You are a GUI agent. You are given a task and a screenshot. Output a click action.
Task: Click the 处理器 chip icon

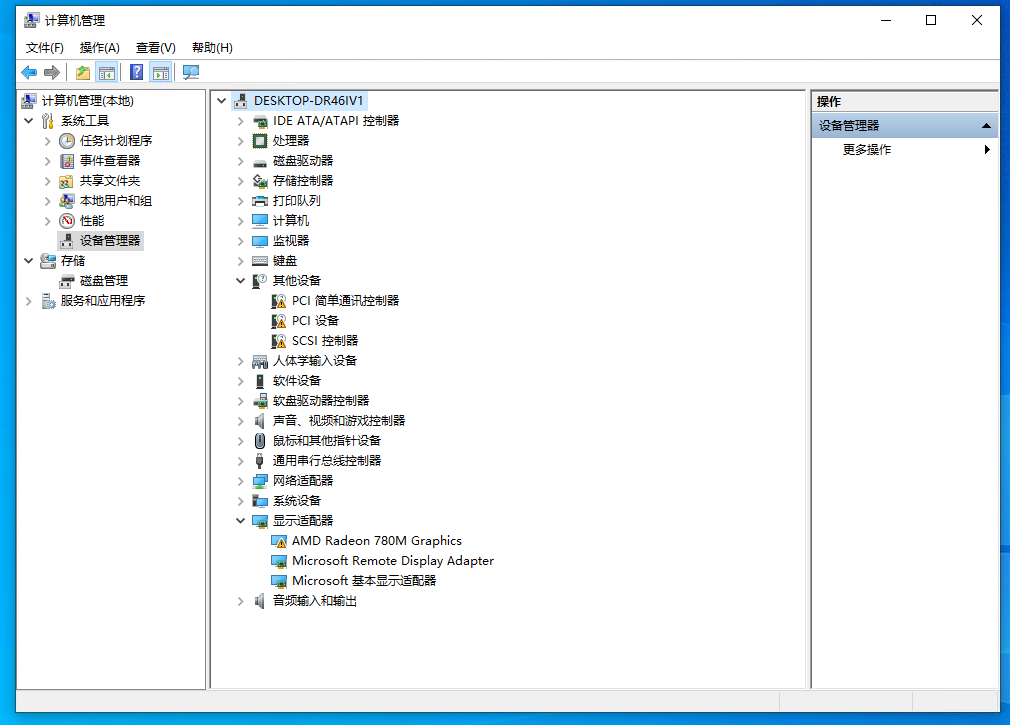260,141
